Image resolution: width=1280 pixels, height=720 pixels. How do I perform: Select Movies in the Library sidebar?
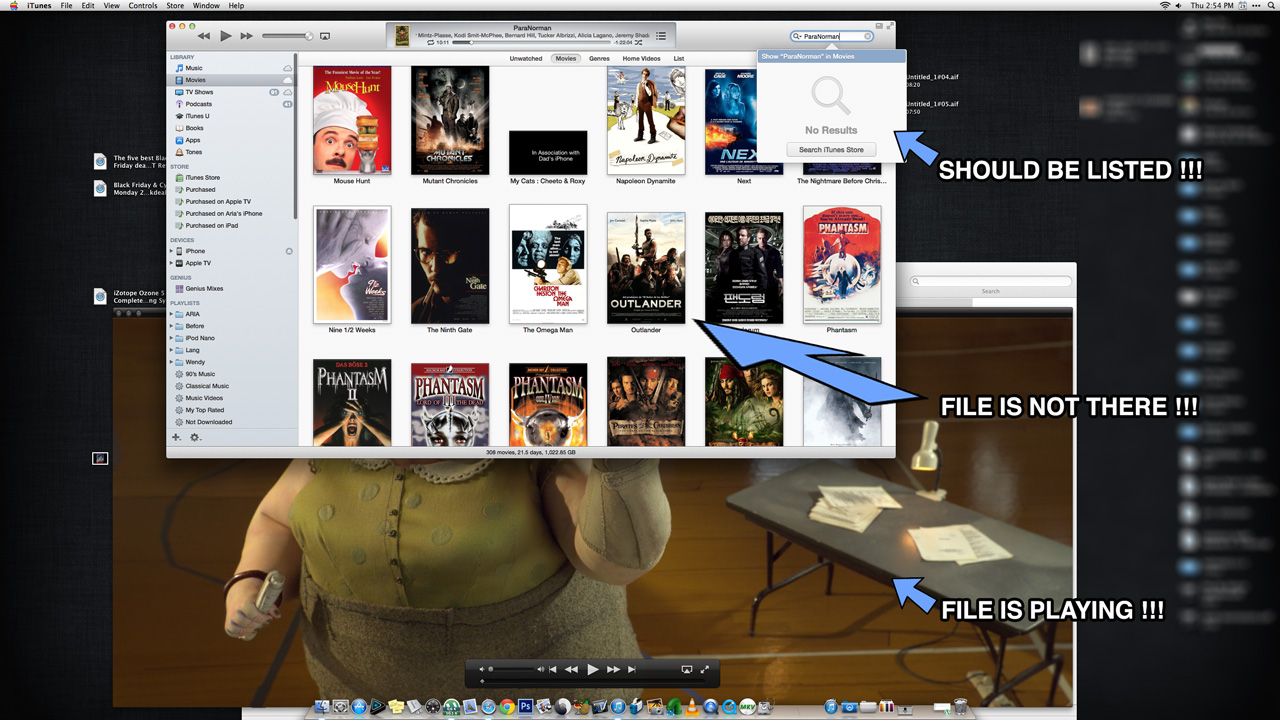click(x=231, y=80)
